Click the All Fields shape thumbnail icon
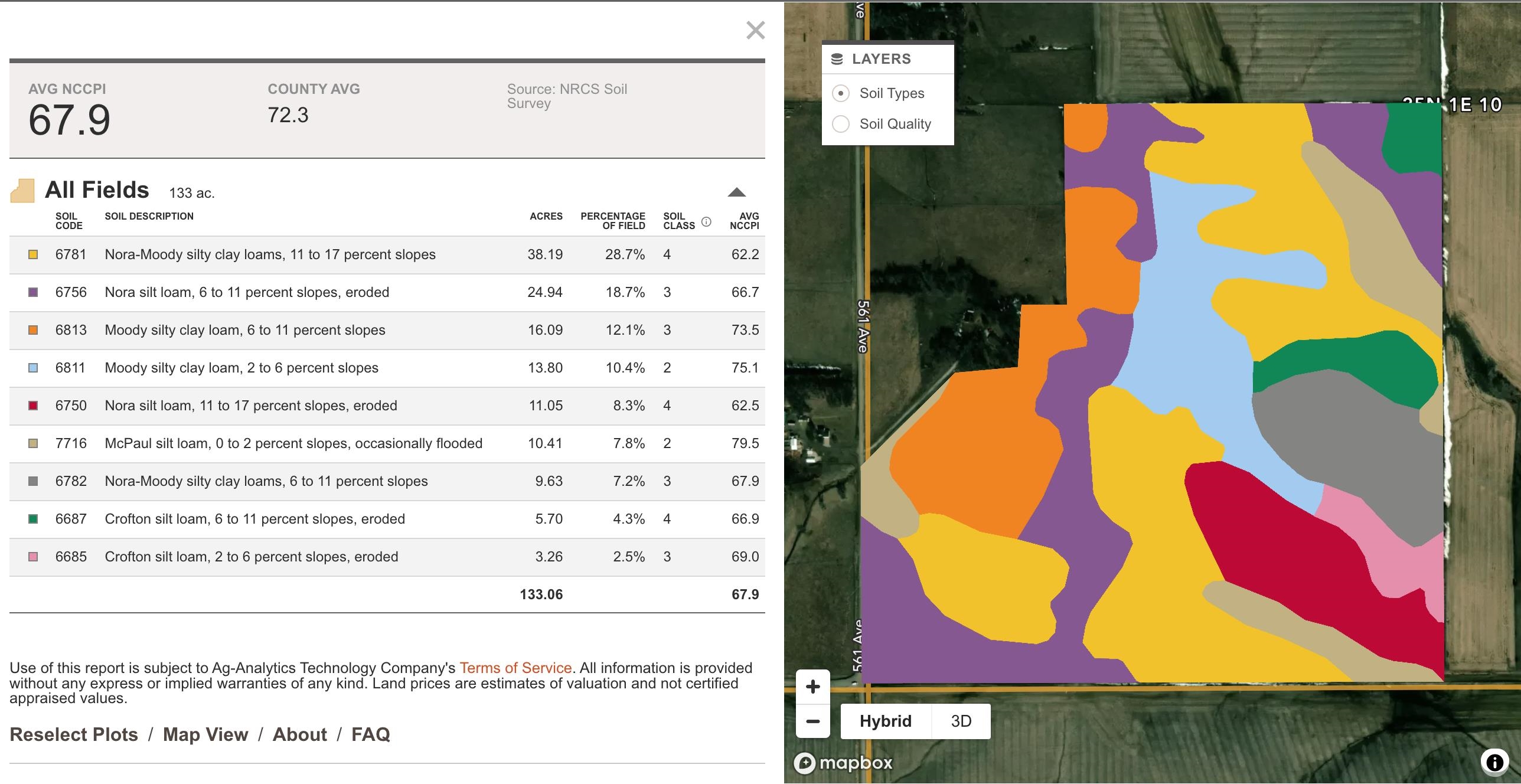Screen dimensions: 1521x784 (22, 191)
